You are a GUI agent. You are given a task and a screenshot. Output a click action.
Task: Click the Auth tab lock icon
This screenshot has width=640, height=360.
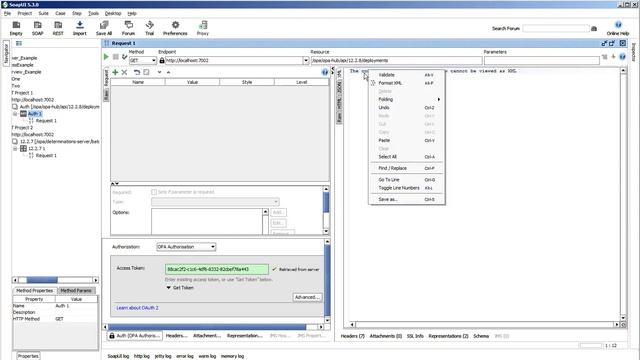pyautogui.click(x=112, y=336)
